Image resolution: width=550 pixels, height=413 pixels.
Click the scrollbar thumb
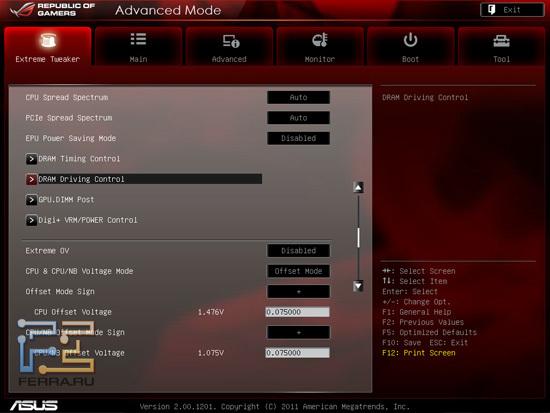click(x=358, y=238)
